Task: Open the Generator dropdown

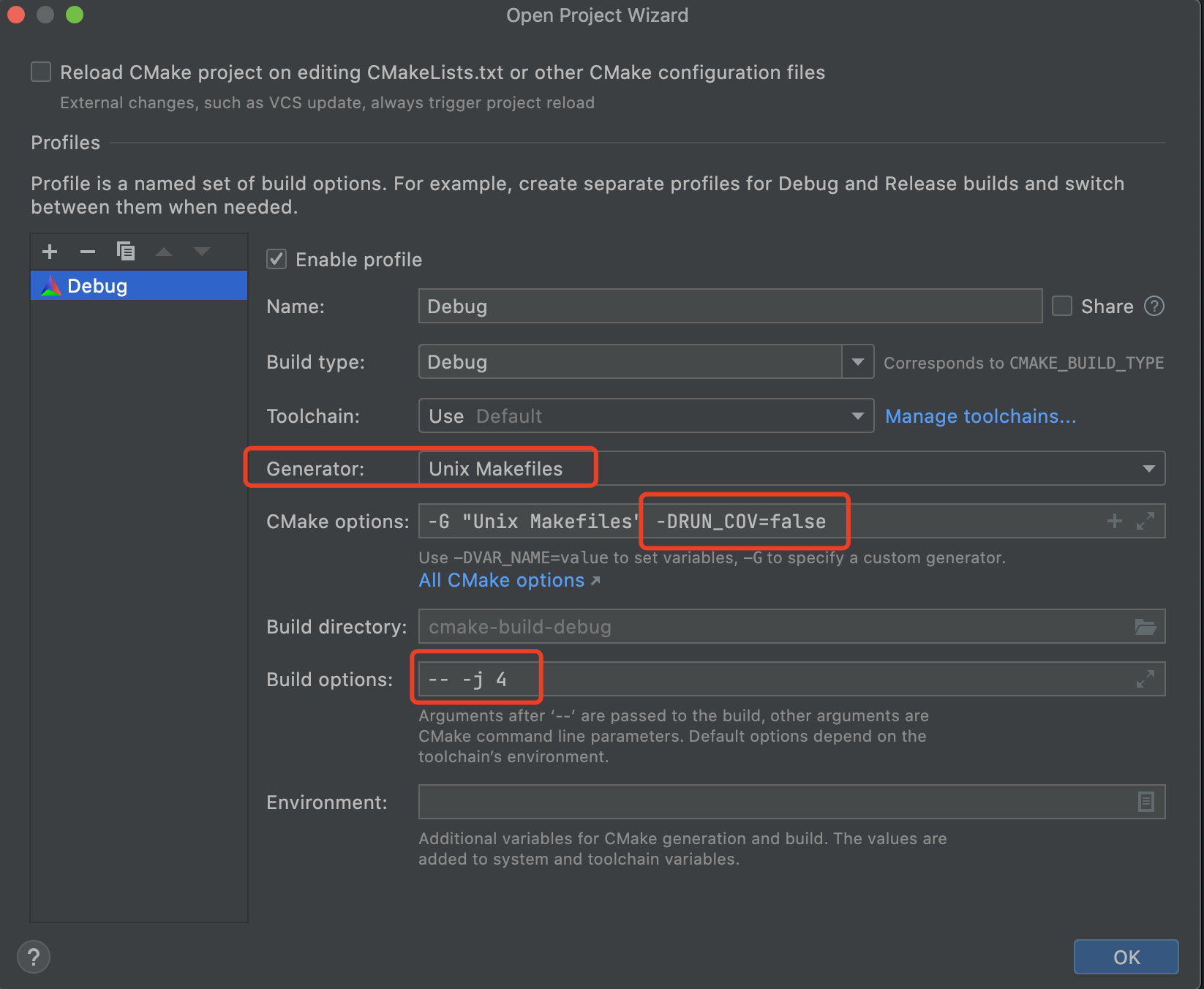Action: pos(1150,468)
